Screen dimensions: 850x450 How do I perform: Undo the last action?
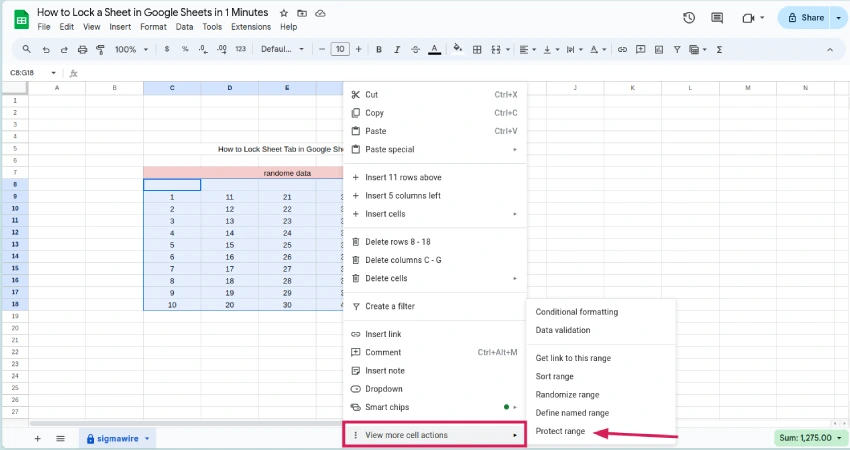[46, 49]
